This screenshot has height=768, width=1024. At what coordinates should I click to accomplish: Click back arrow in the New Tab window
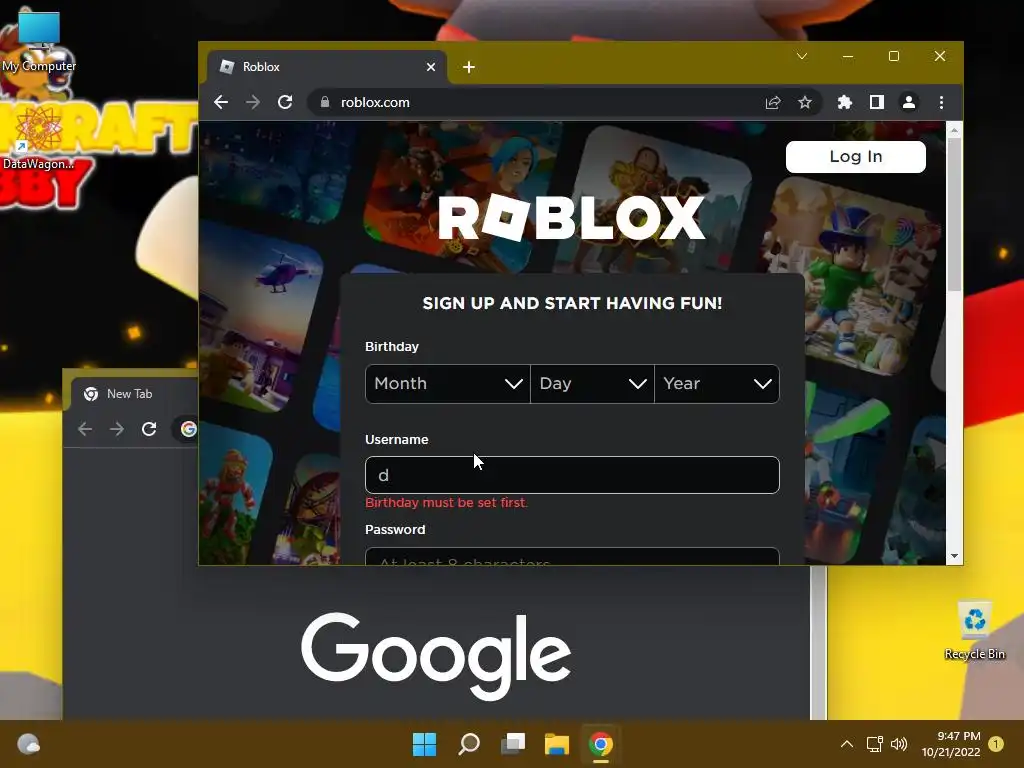point(85,429)
